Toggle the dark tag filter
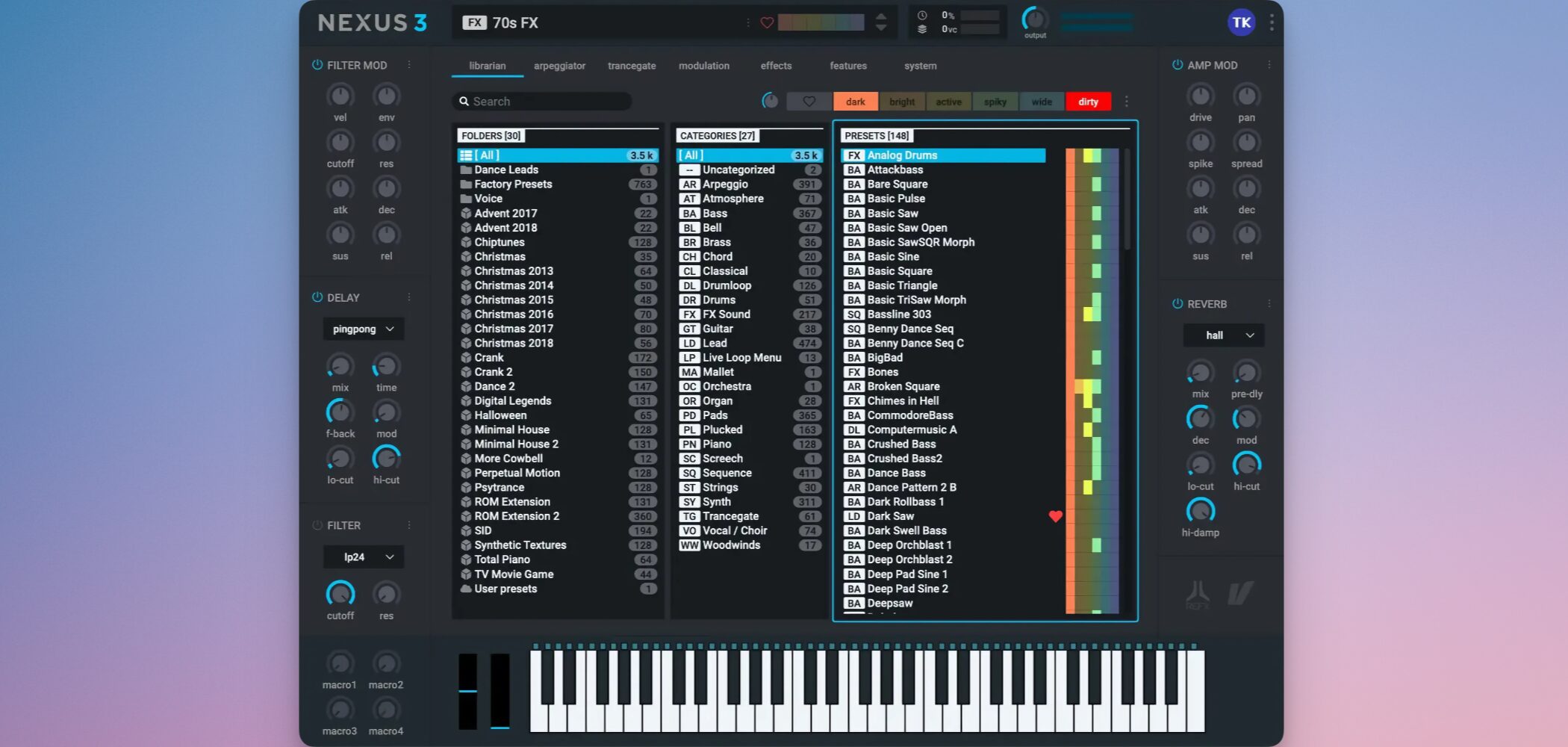1568x747 pixels. (x=856, y=102)
